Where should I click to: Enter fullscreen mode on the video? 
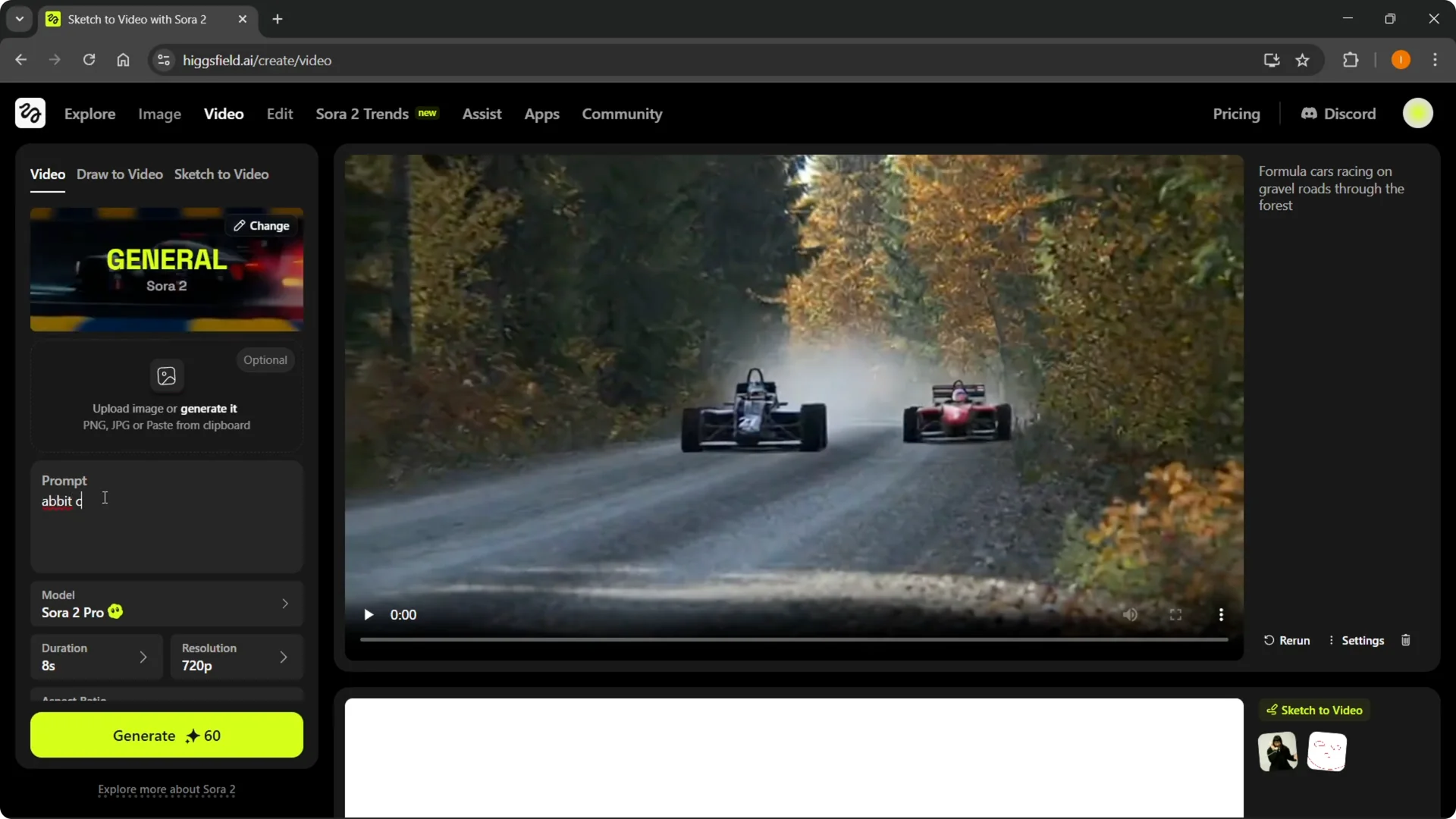(1175, 614)
